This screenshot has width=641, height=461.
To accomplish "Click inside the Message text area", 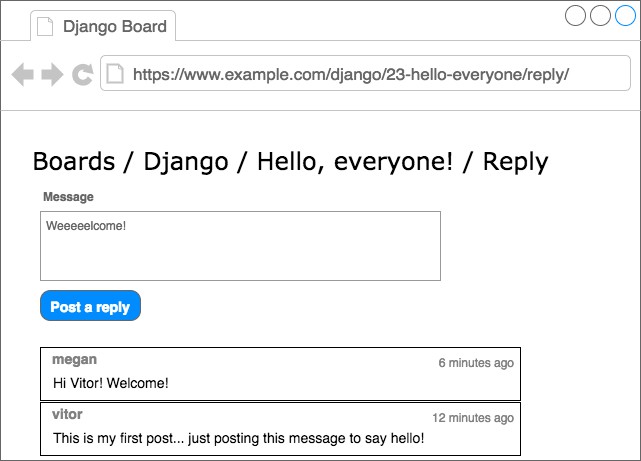I will point(240,246).
